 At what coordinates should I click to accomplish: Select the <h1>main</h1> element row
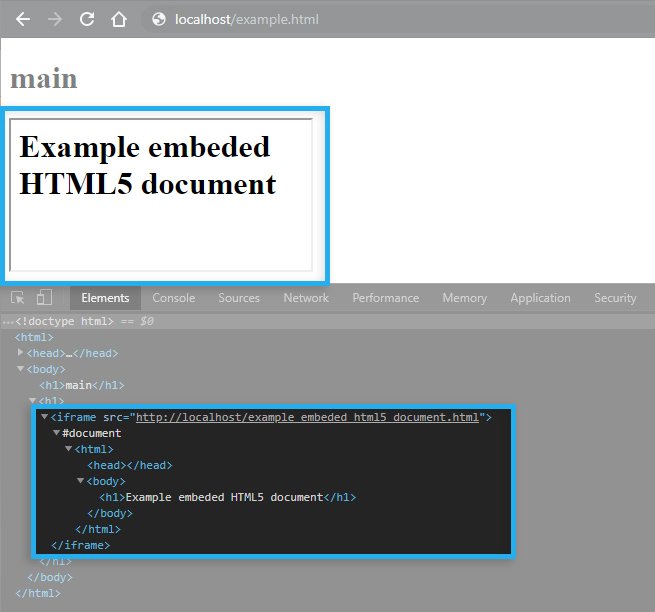[82, 385]
